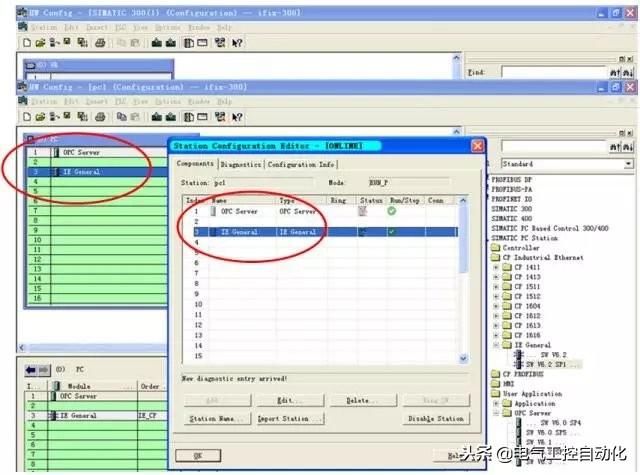Click Save and Compile icon in pc1 toolbar
The width and height of the screenshot is (640, 475).
83,117
